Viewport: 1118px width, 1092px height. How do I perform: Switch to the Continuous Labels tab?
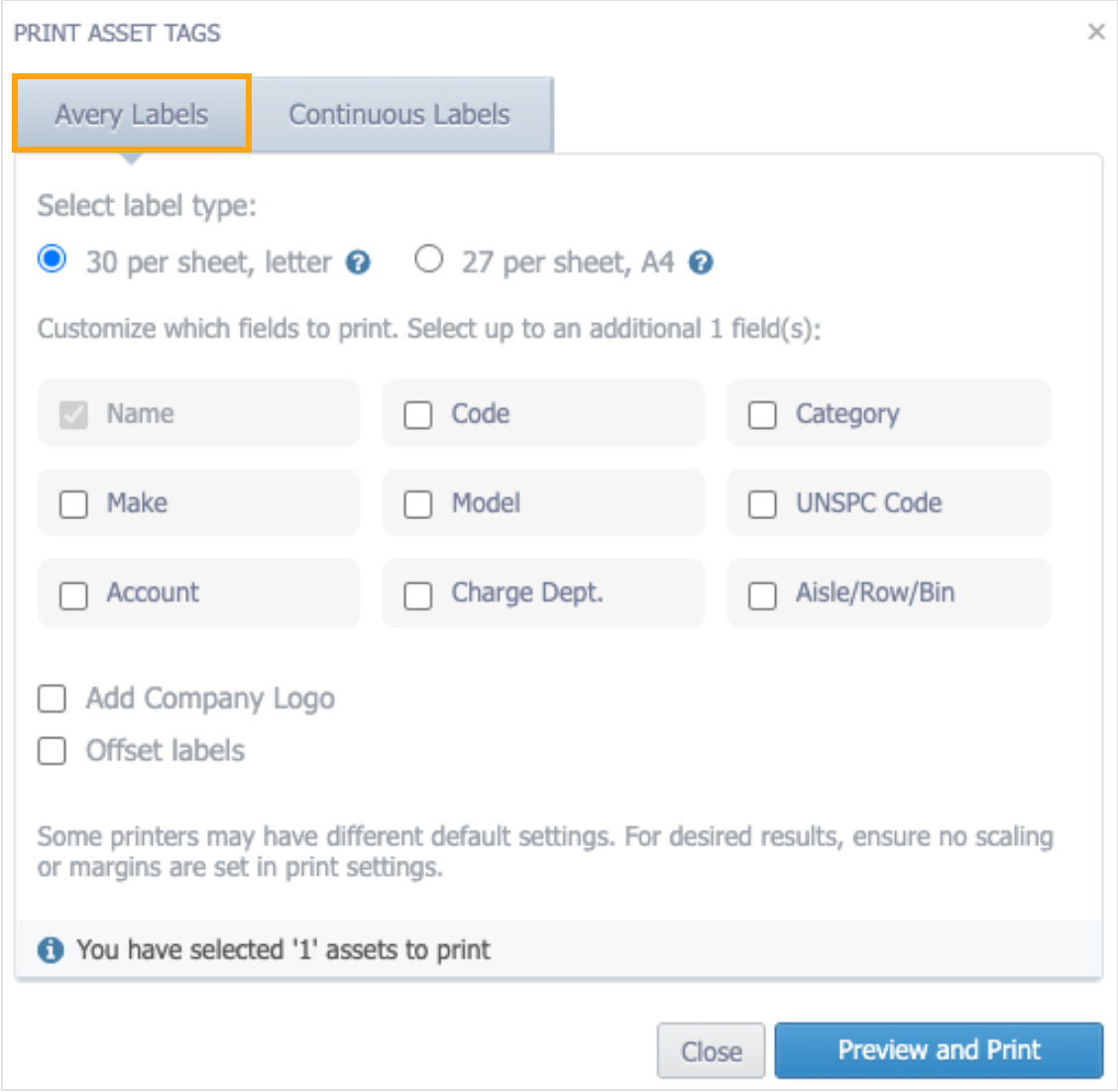[399, 115]
